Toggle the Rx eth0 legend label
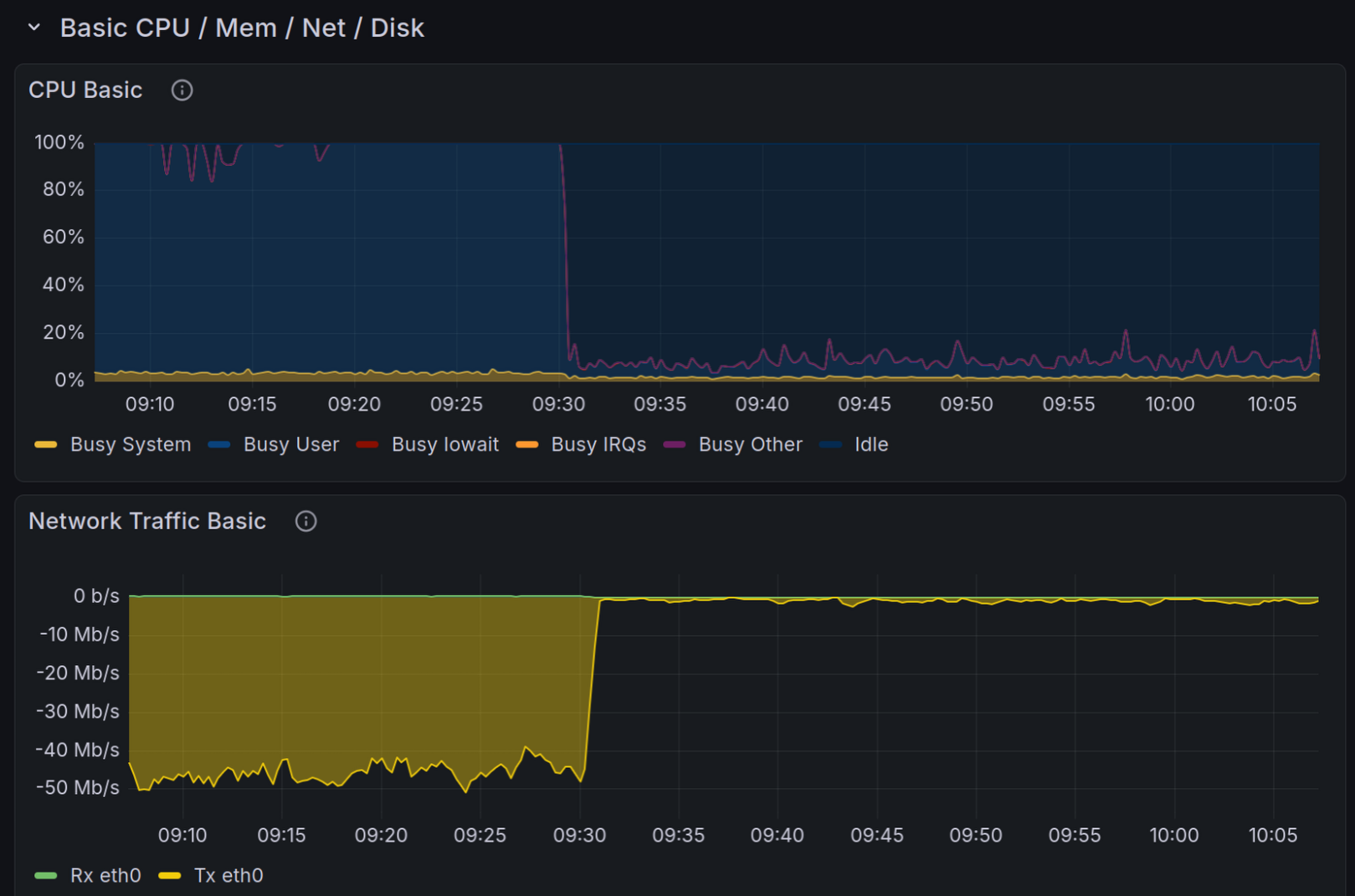 (105, 875)
